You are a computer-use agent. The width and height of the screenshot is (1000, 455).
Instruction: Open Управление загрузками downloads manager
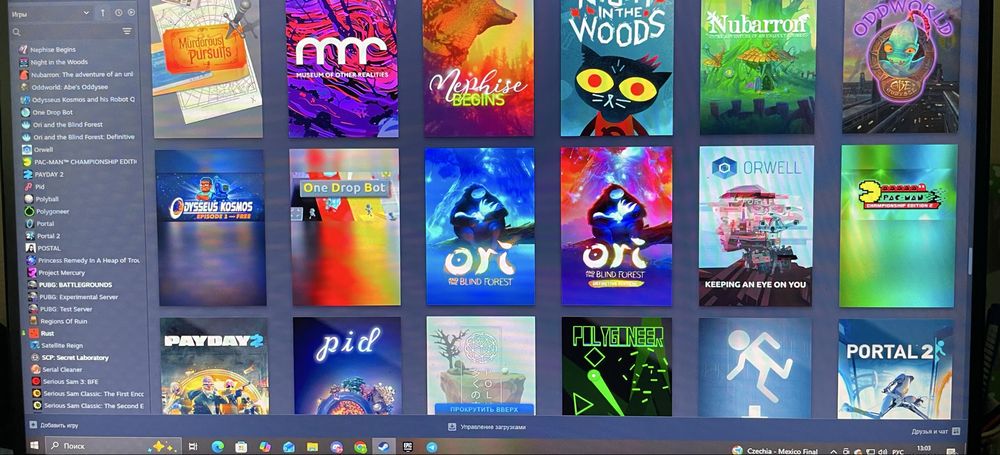point(487,427)
